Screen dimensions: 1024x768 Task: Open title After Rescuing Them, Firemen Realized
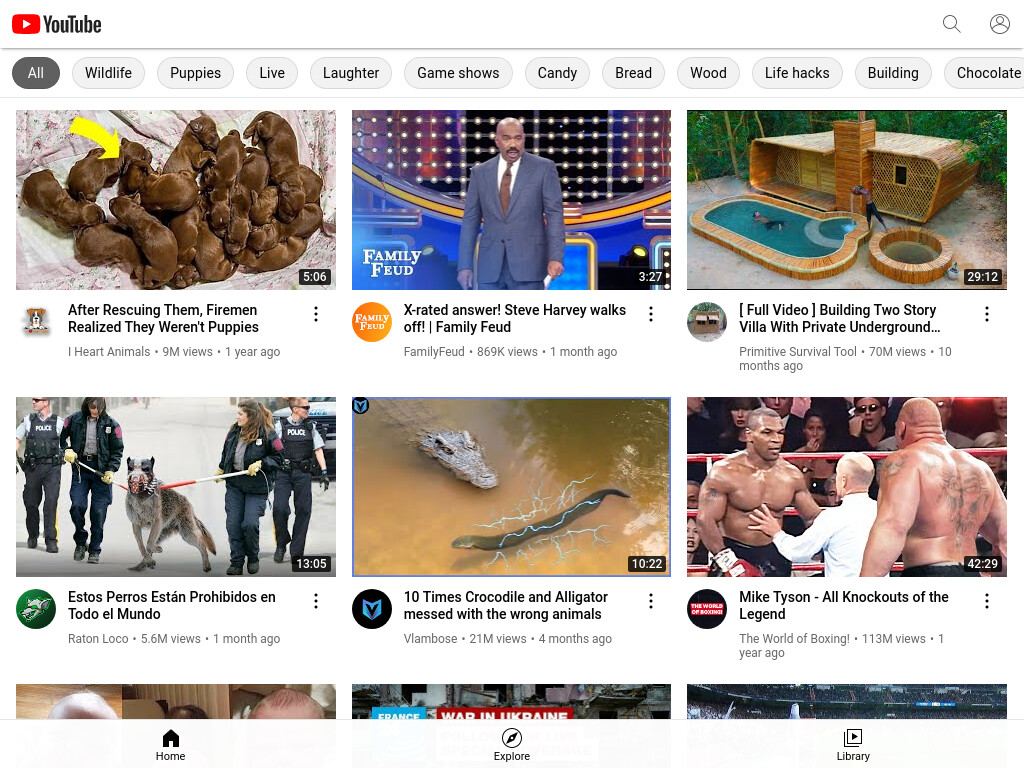click(163, 318)
